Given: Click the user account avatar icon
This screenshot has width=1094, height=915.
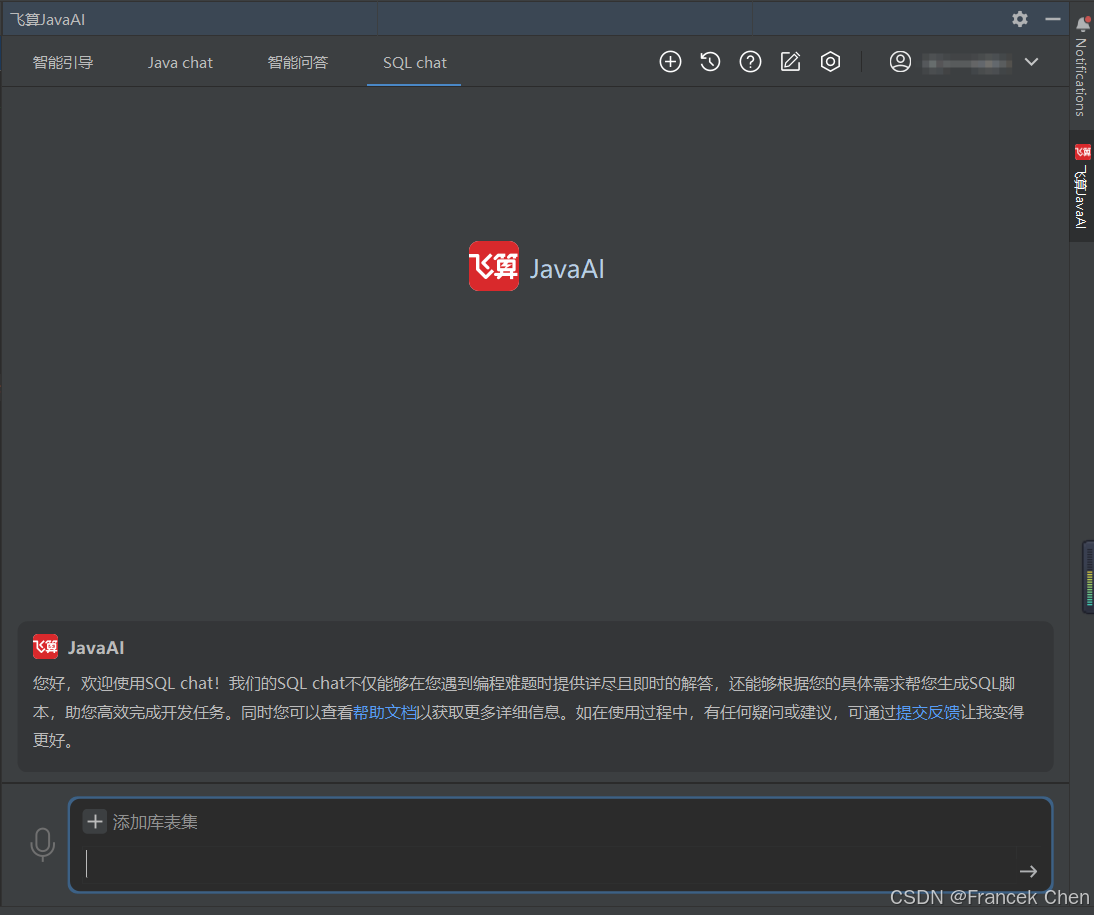Looking at the screenshot, I should (x=900, y=62).
